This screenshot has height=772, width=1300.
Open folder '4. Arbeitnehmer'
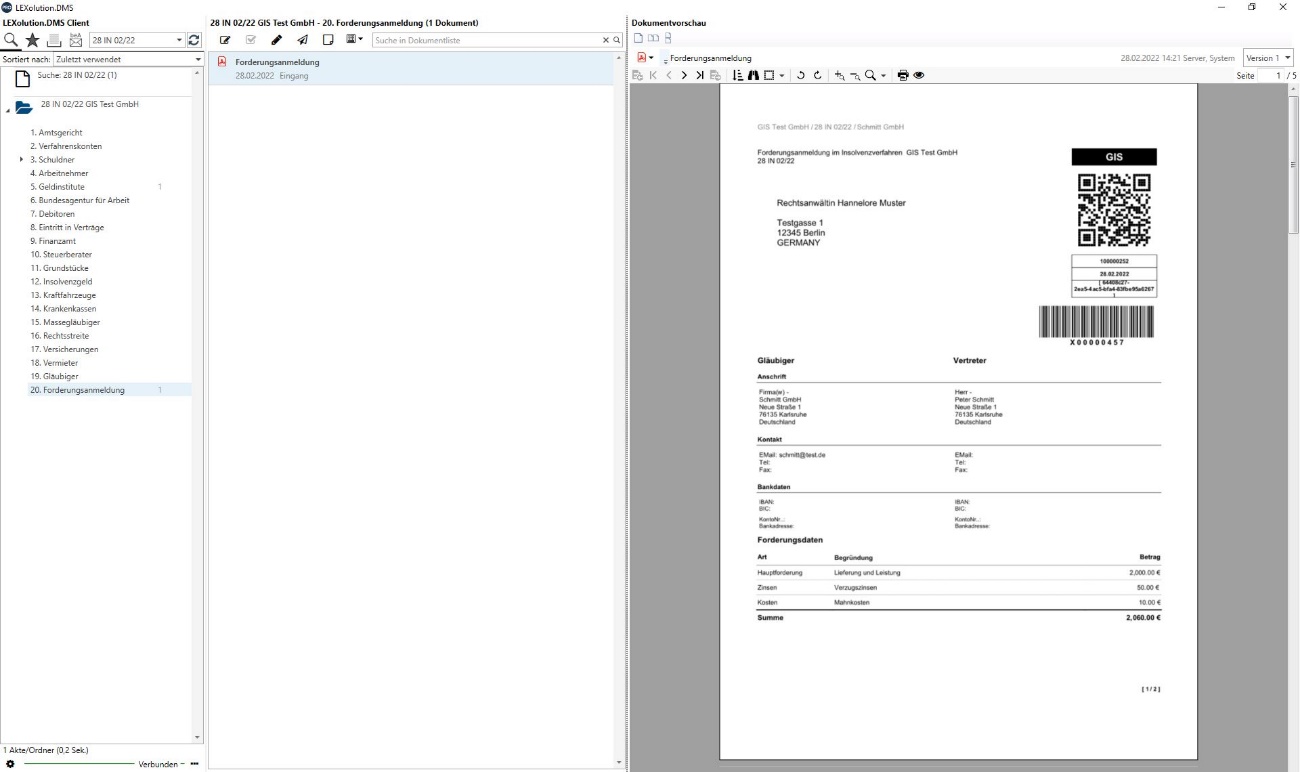(59, 173)
